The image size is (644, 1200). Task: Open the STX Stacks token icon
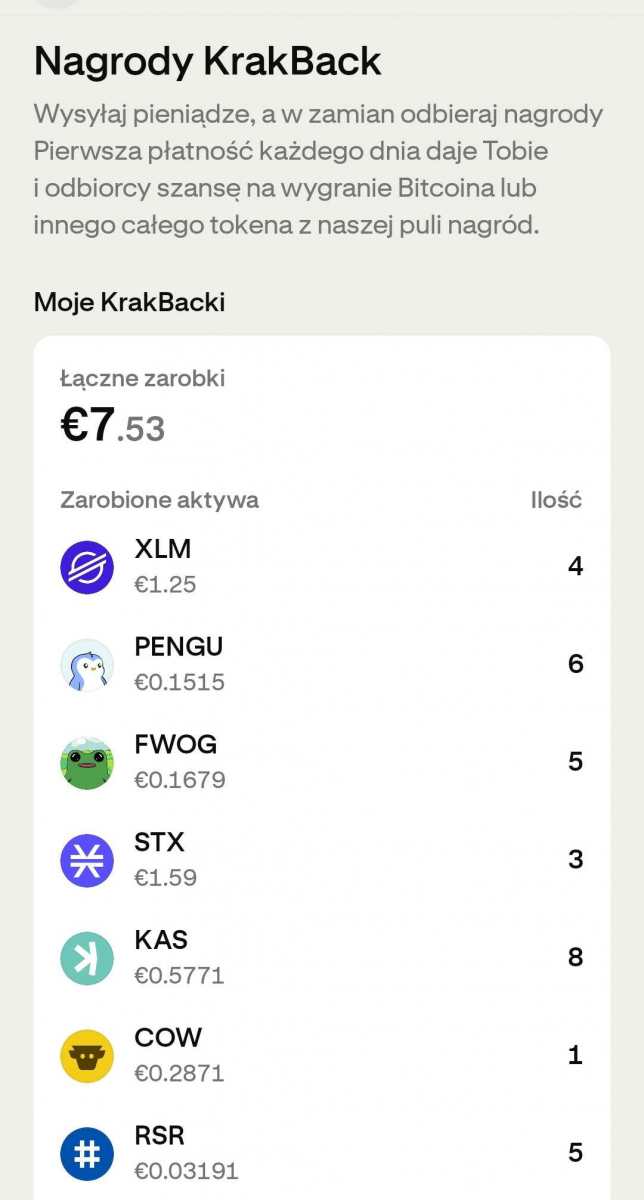(87, 860)
